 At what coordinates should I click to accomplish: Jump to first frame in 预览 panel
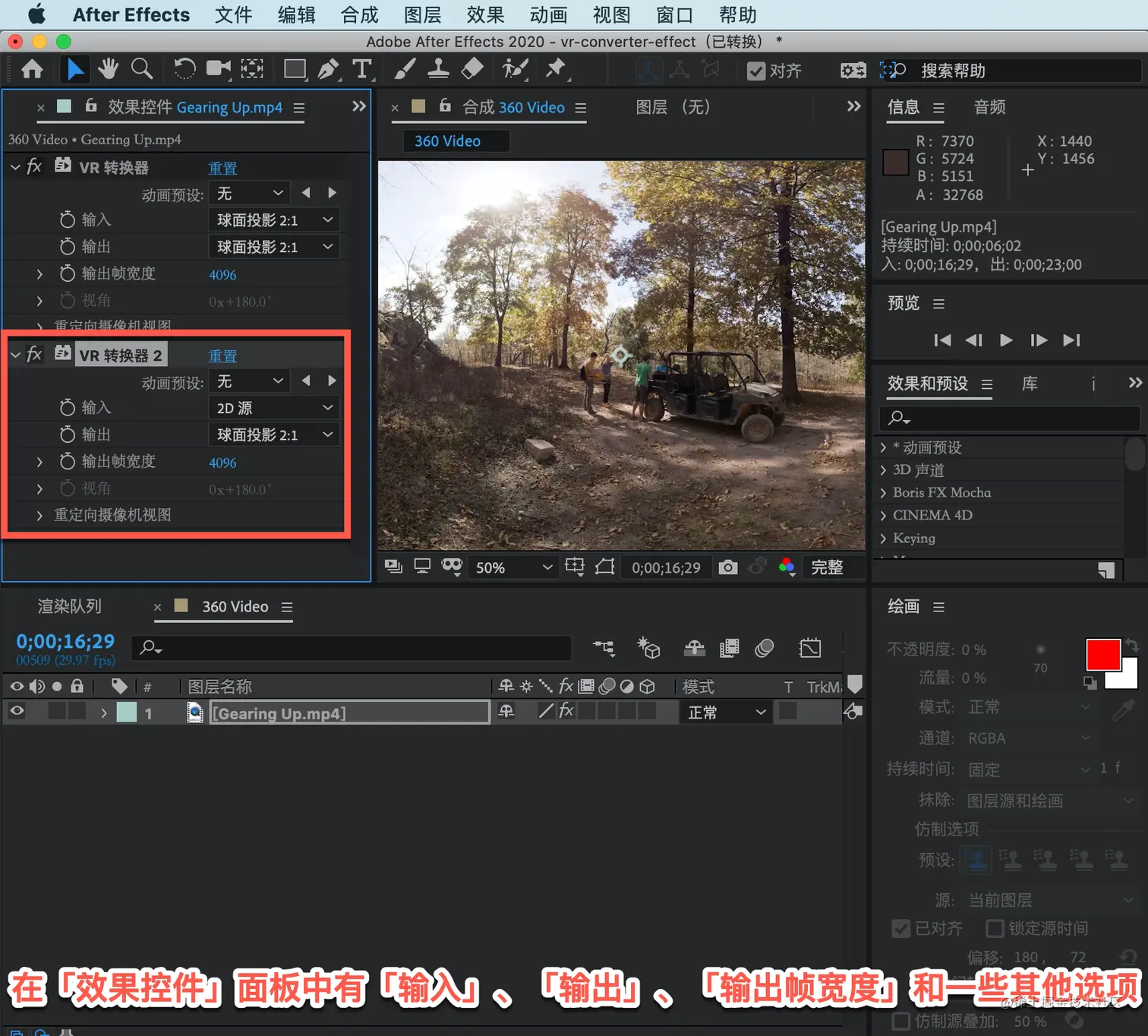pyautogui.click(x=942, y=340)
